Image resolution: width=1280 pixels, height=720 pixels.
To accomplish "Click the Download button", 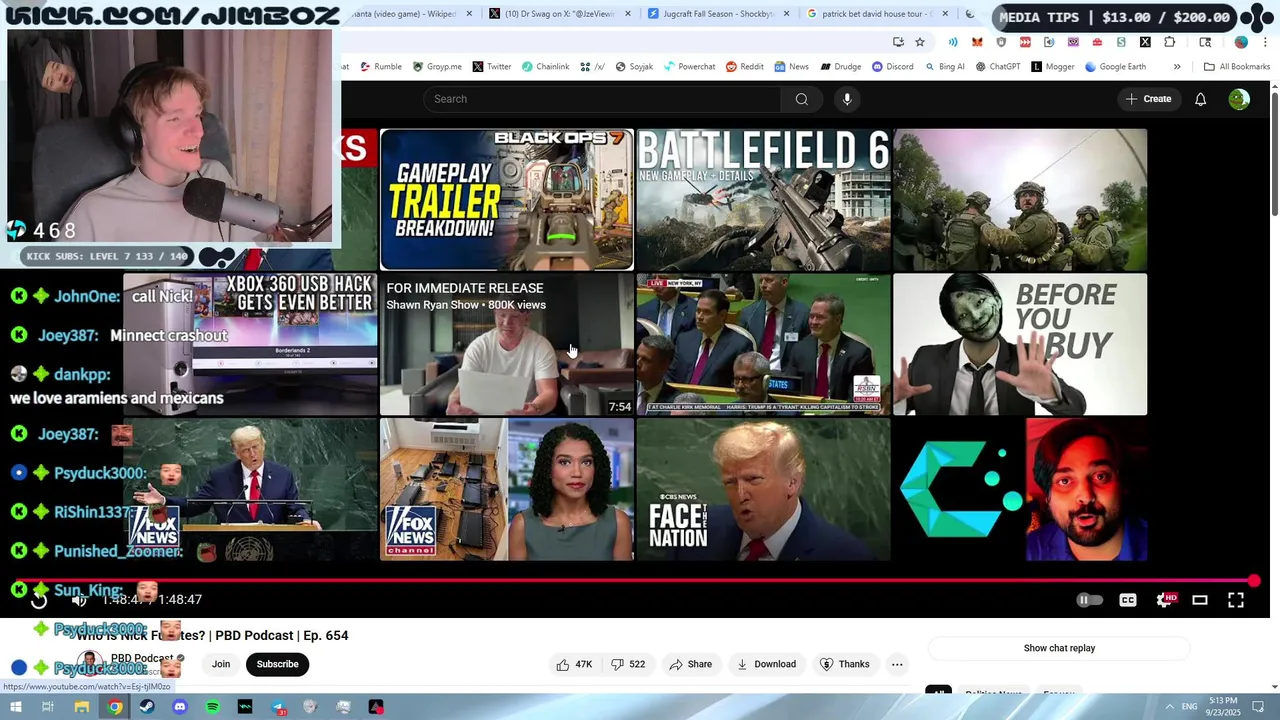I will 766,664.
